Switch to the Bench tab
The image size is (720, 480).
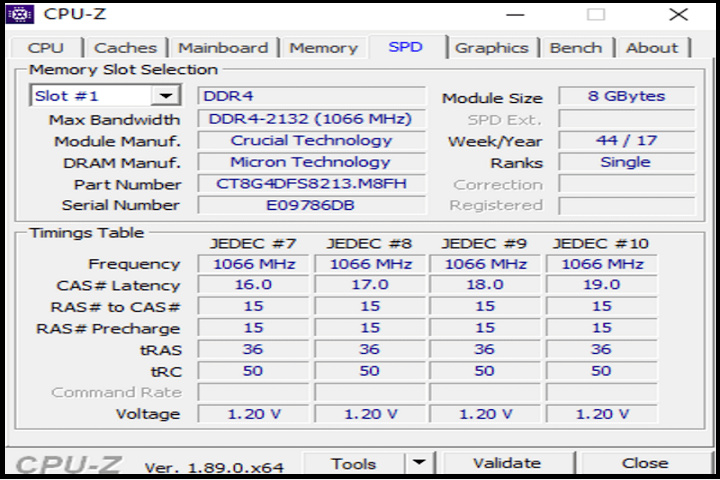tap(576, 48)
